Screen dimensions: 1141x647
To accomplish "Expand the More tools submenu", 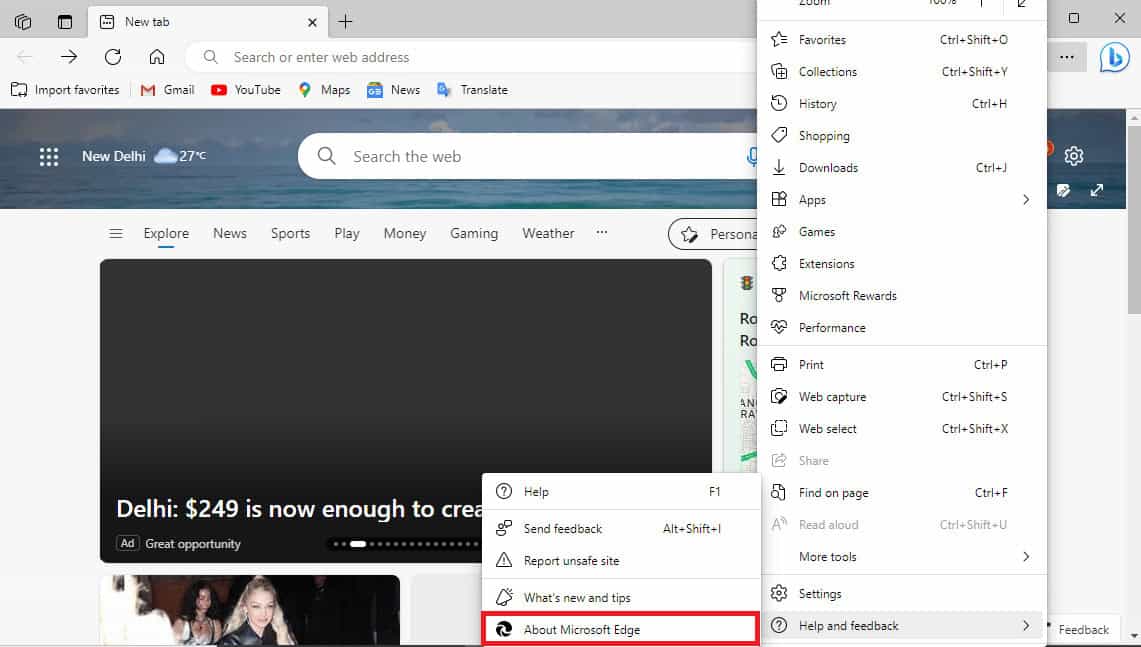I will pos(901,557).
